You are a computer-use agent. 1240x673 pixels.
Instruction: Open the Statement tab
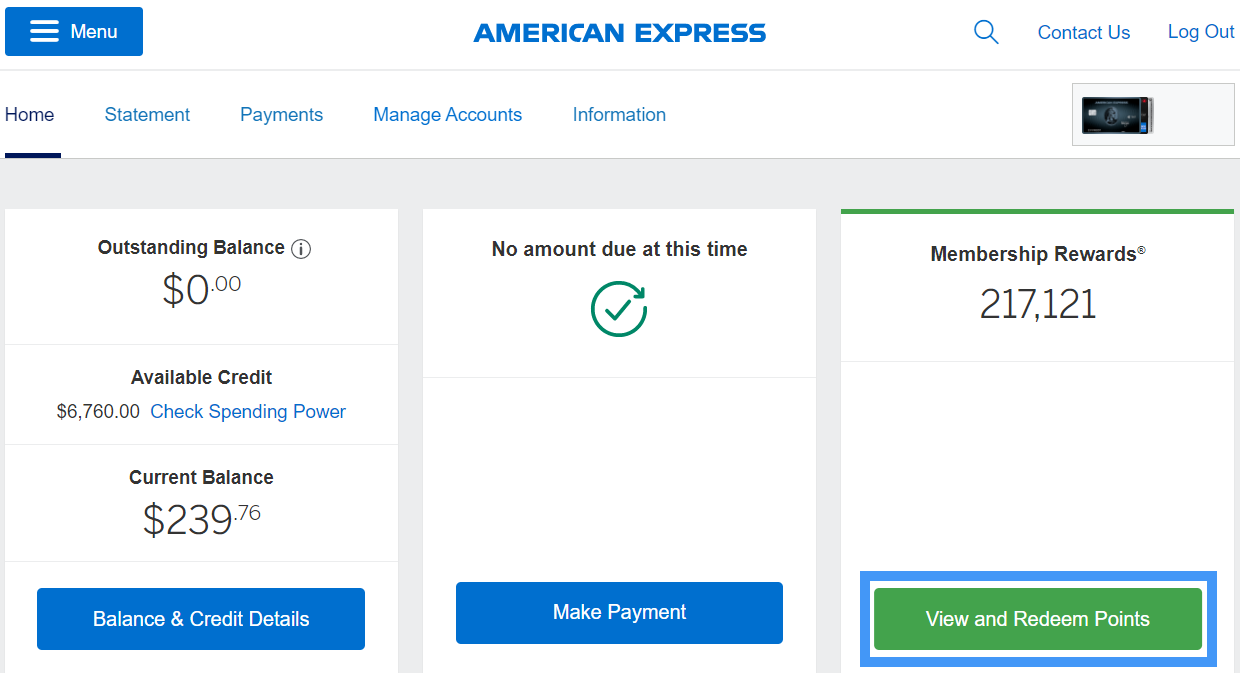(147, 115)
